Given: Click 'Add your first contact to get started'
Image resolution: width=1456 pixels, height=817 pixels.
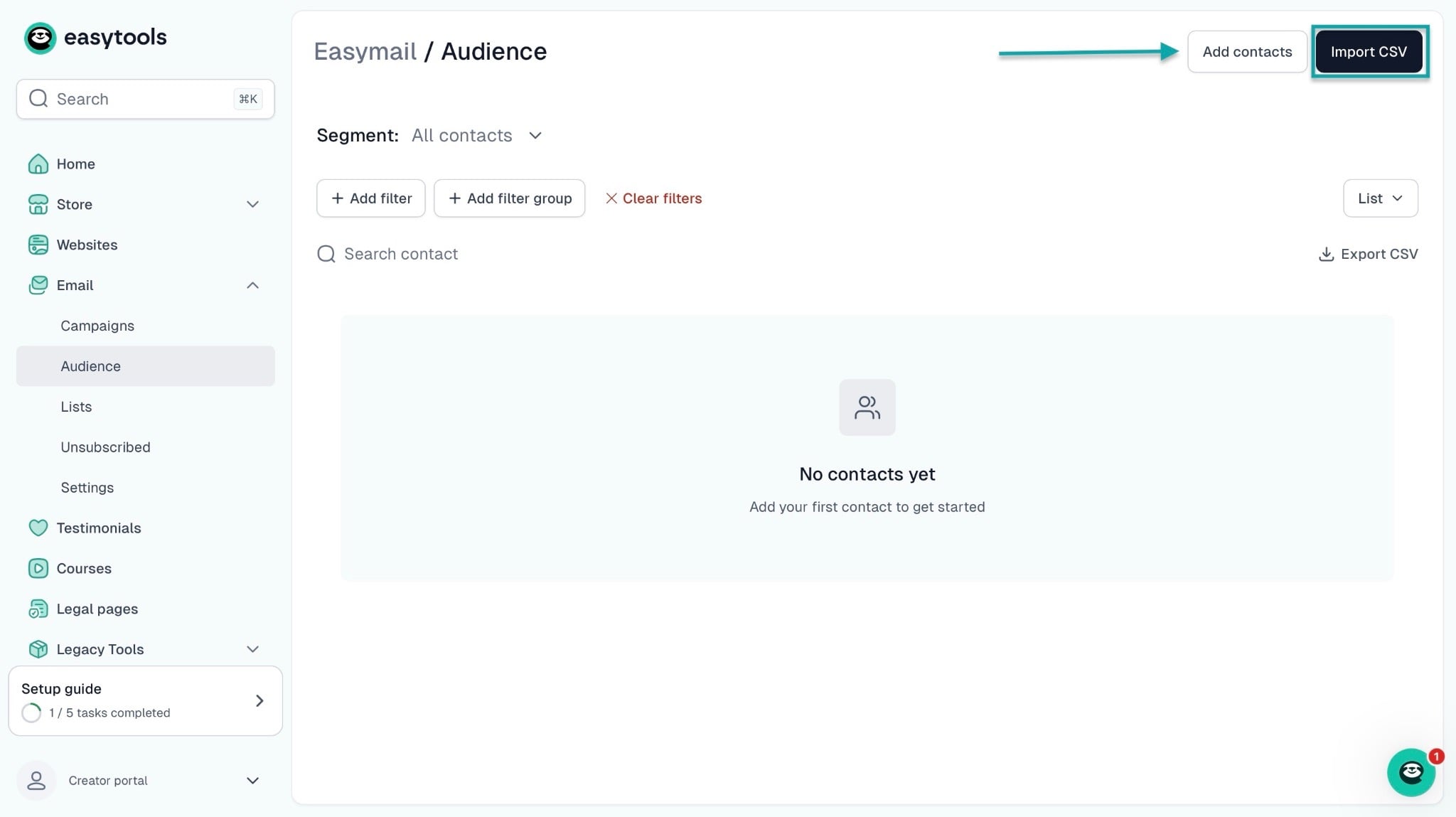Looking at the screenshot, I should click(x=867, y=507).
